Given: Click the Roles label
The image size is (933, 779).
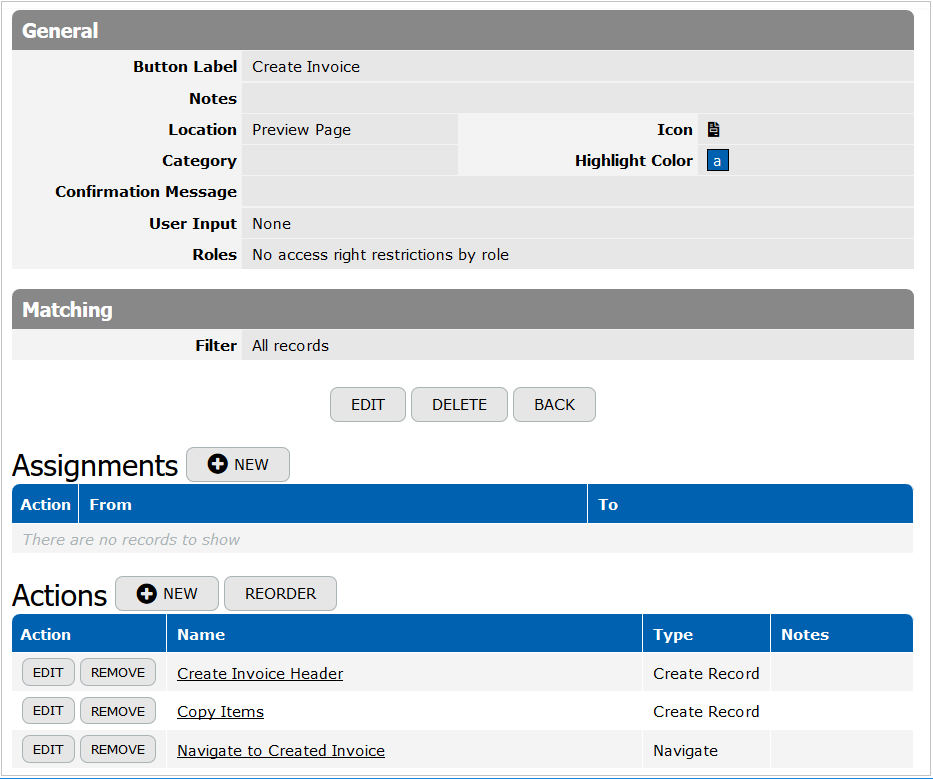Looking at the screenshot, I should click(x=214, y=255).
